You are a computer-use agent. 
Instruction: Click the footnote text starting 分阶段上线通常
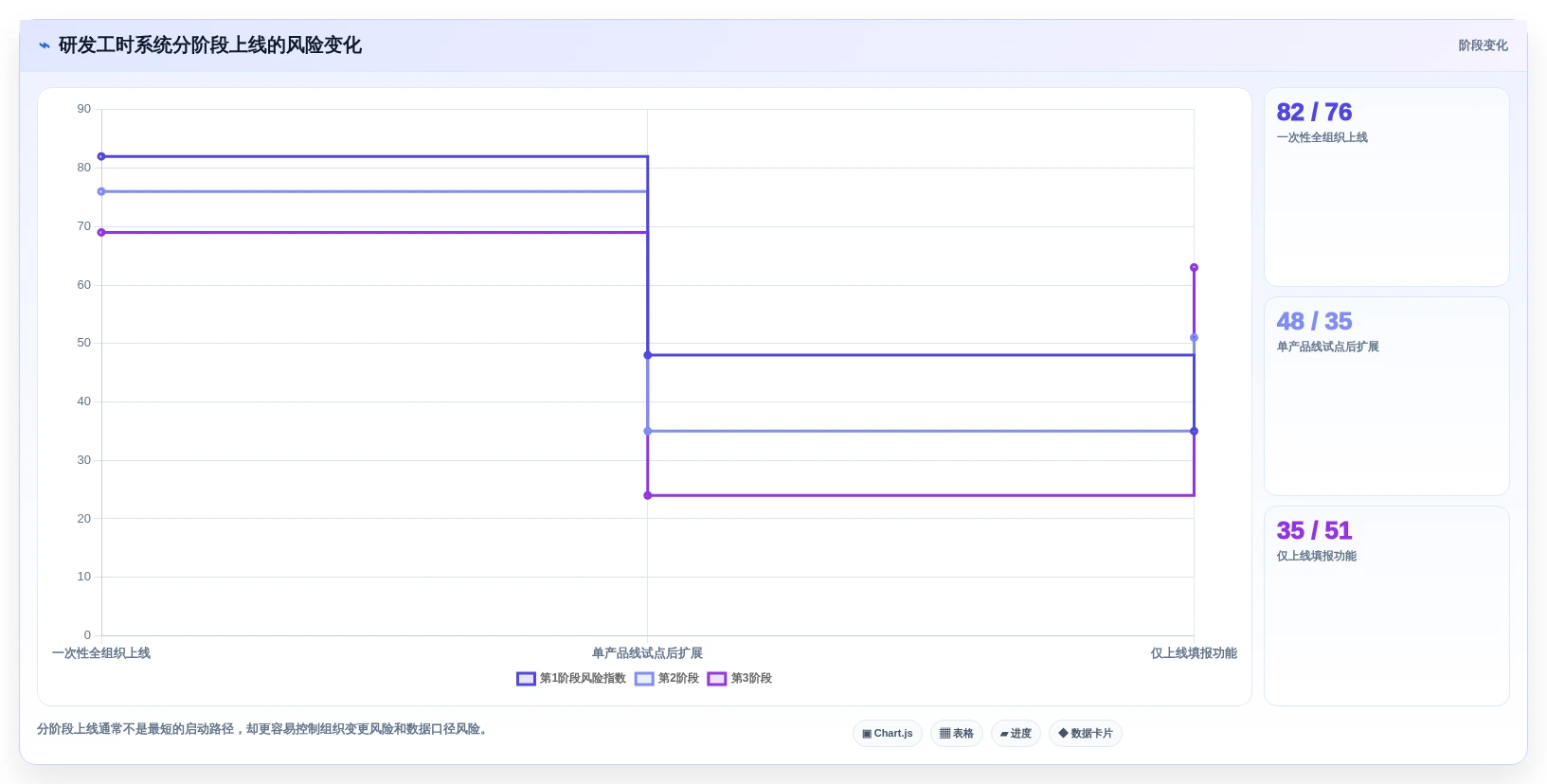264,729
